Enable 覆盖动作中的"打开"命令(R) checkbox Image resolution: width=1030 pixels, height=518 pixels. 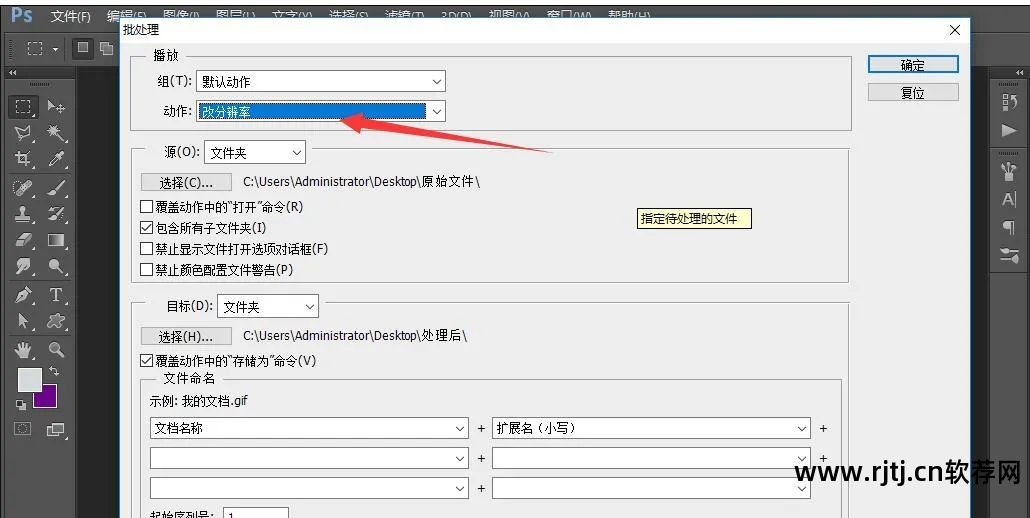pos(146,207)
